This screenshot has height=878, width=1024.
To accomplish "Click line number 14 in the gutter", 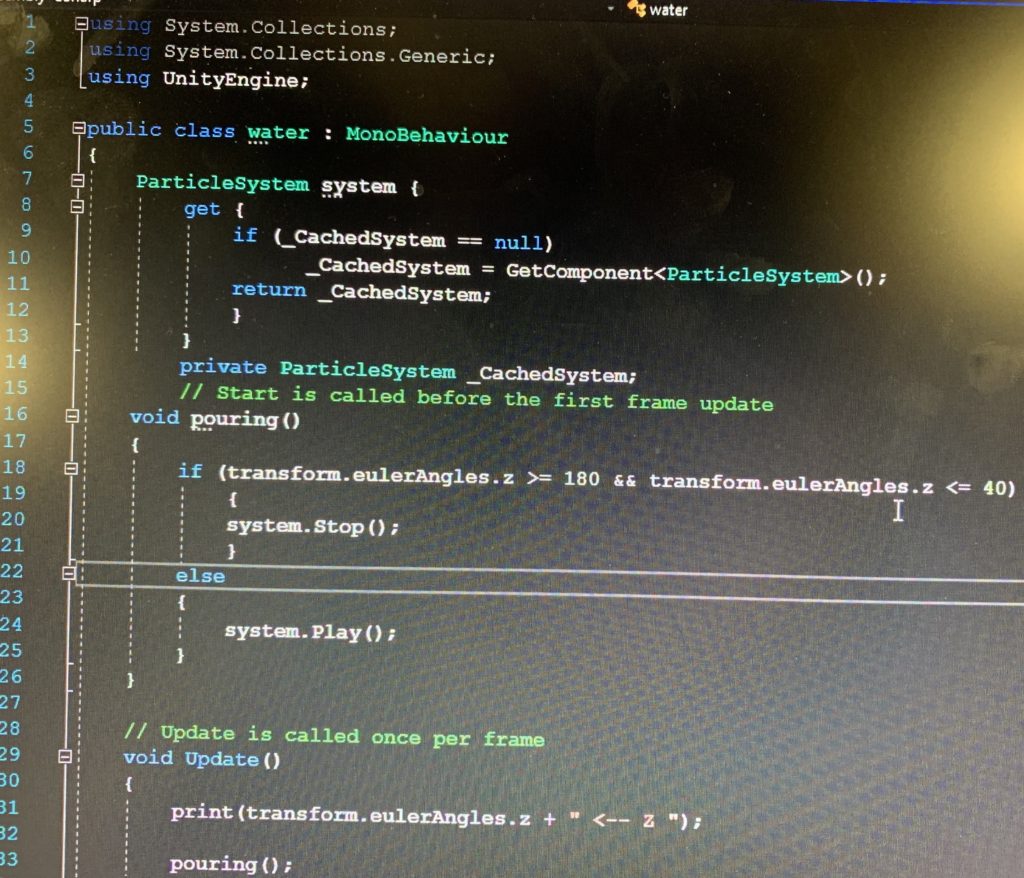I will click(16, 362).
